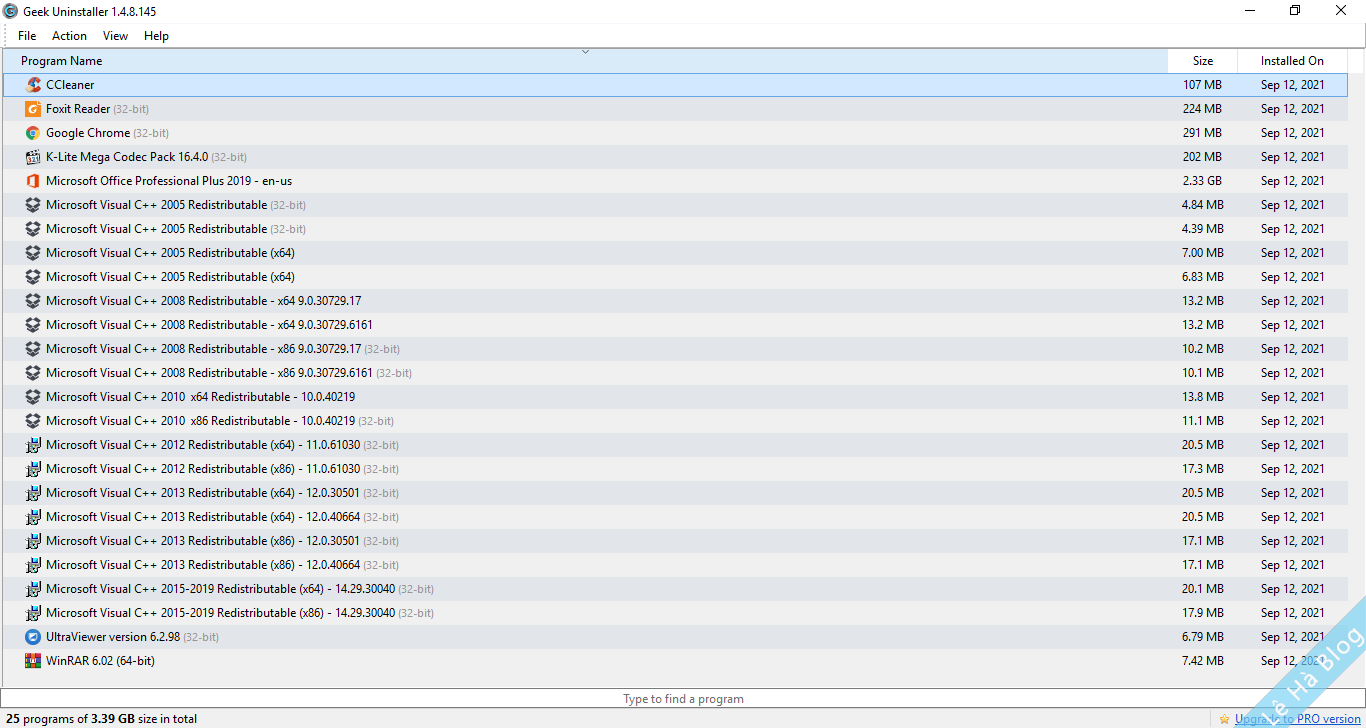
Task: Click the UltraViewer icon
Action: pos(33,636)
